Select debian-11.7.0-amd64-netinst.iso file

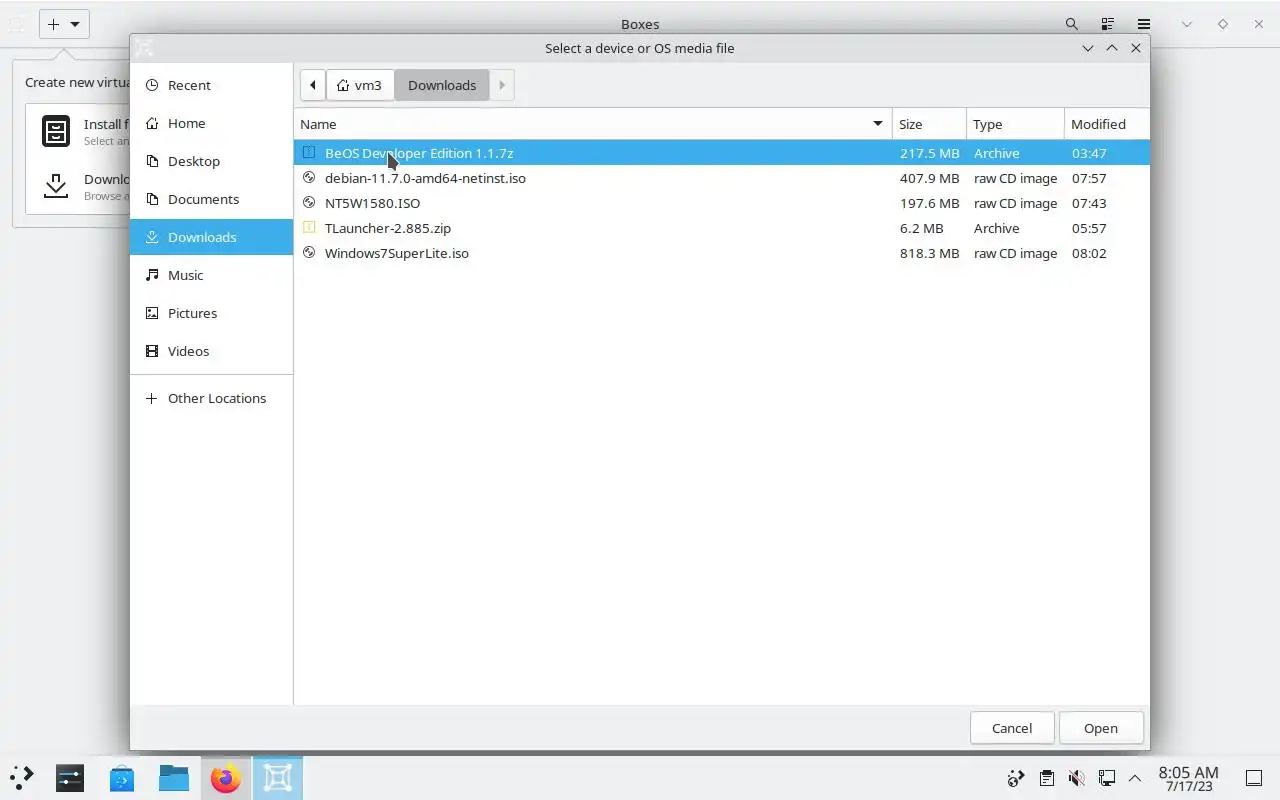[x=722, y=178]
